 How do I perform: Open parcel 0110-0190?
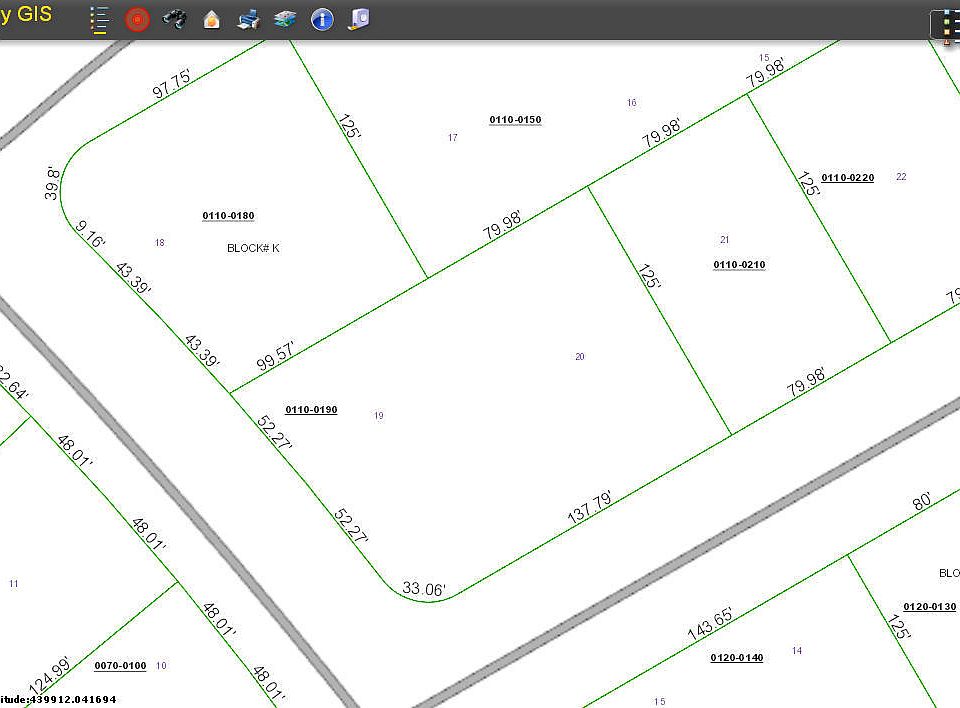(x=312, y=410)
